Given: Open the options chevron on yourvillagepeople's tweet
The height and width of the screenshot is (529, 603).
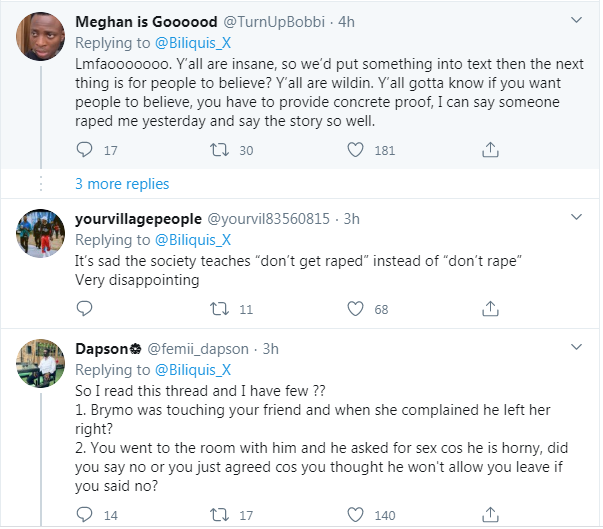Looking at the screenshot, I should click(x=576, y=217).
